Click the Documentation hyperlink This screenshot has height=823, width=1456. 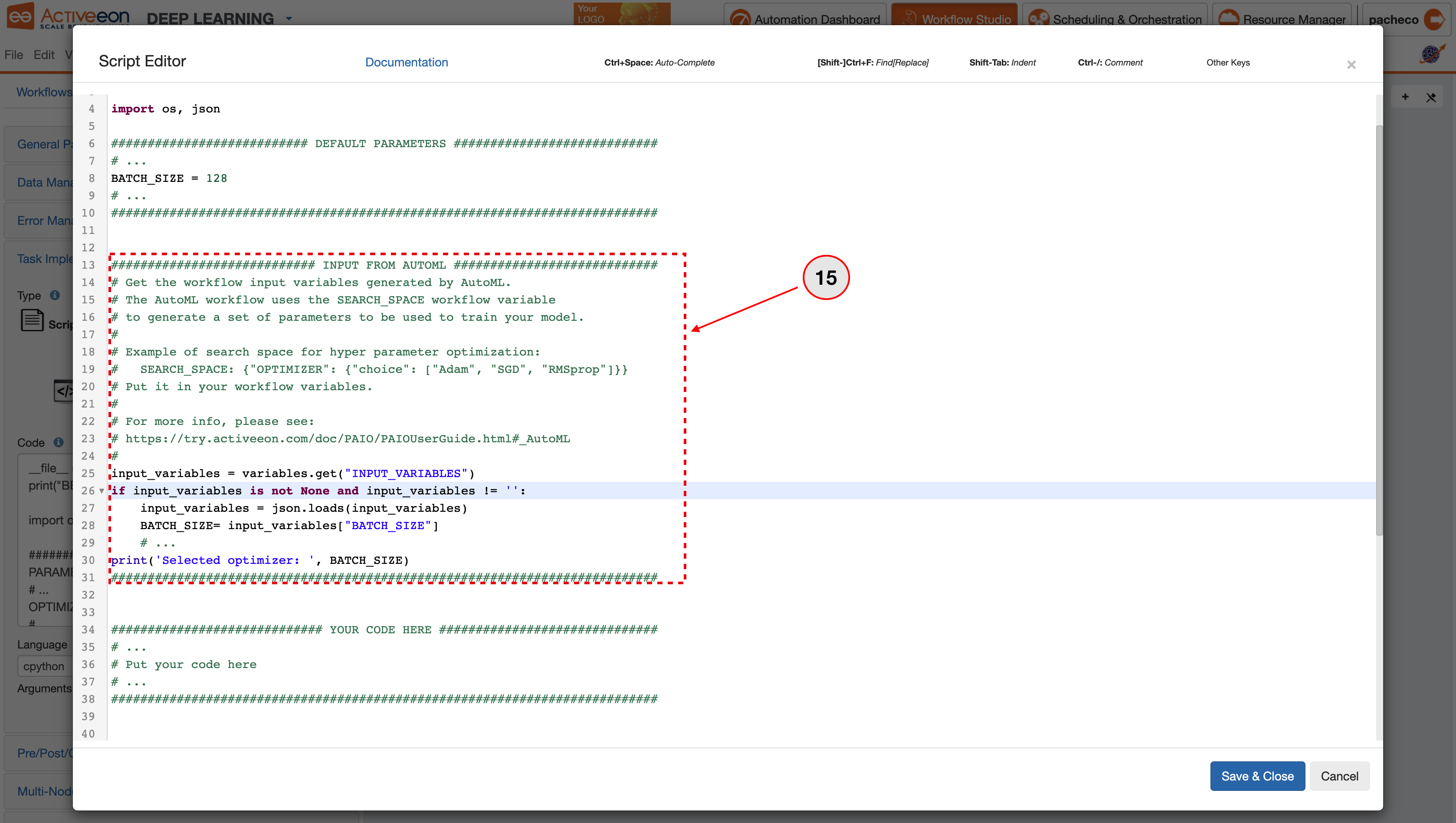pyautogui.click(x=406, y=62)
